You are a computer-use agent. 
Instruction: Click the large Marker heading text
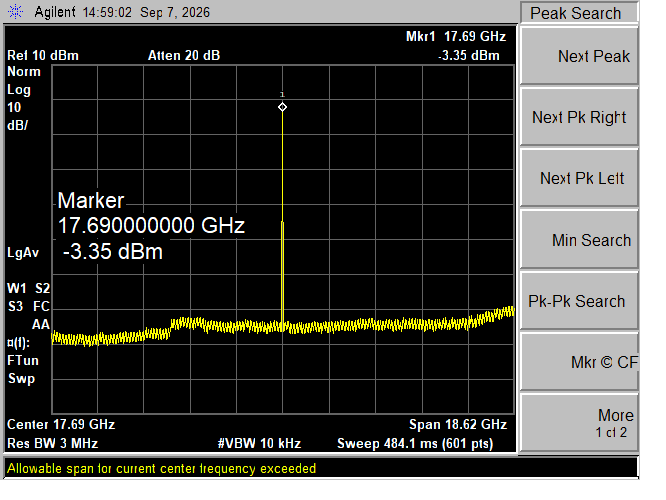coord(90,201)
